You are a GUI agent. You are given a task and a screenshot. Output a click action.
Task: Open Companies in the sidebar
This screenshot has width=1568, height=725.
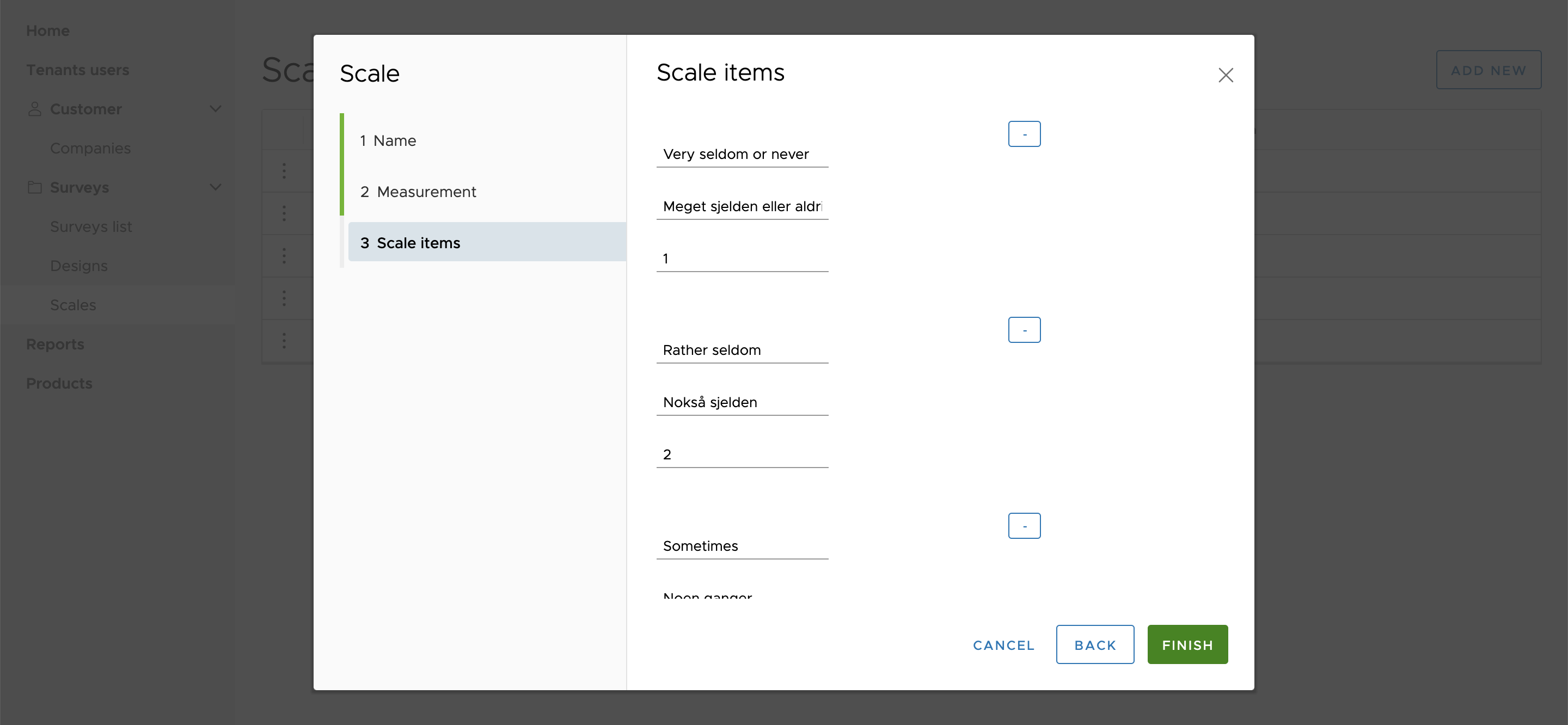coord(90,149)
